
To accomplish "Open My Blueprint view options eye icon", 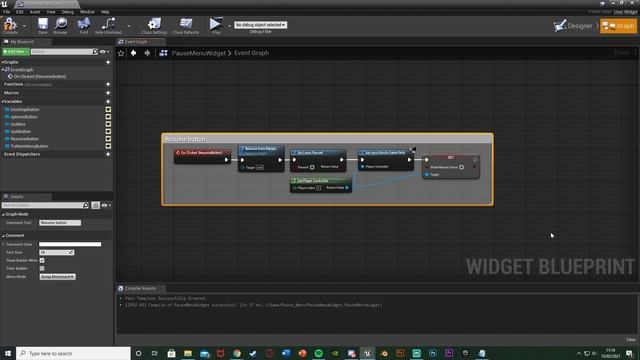I will tap(104, 52).
